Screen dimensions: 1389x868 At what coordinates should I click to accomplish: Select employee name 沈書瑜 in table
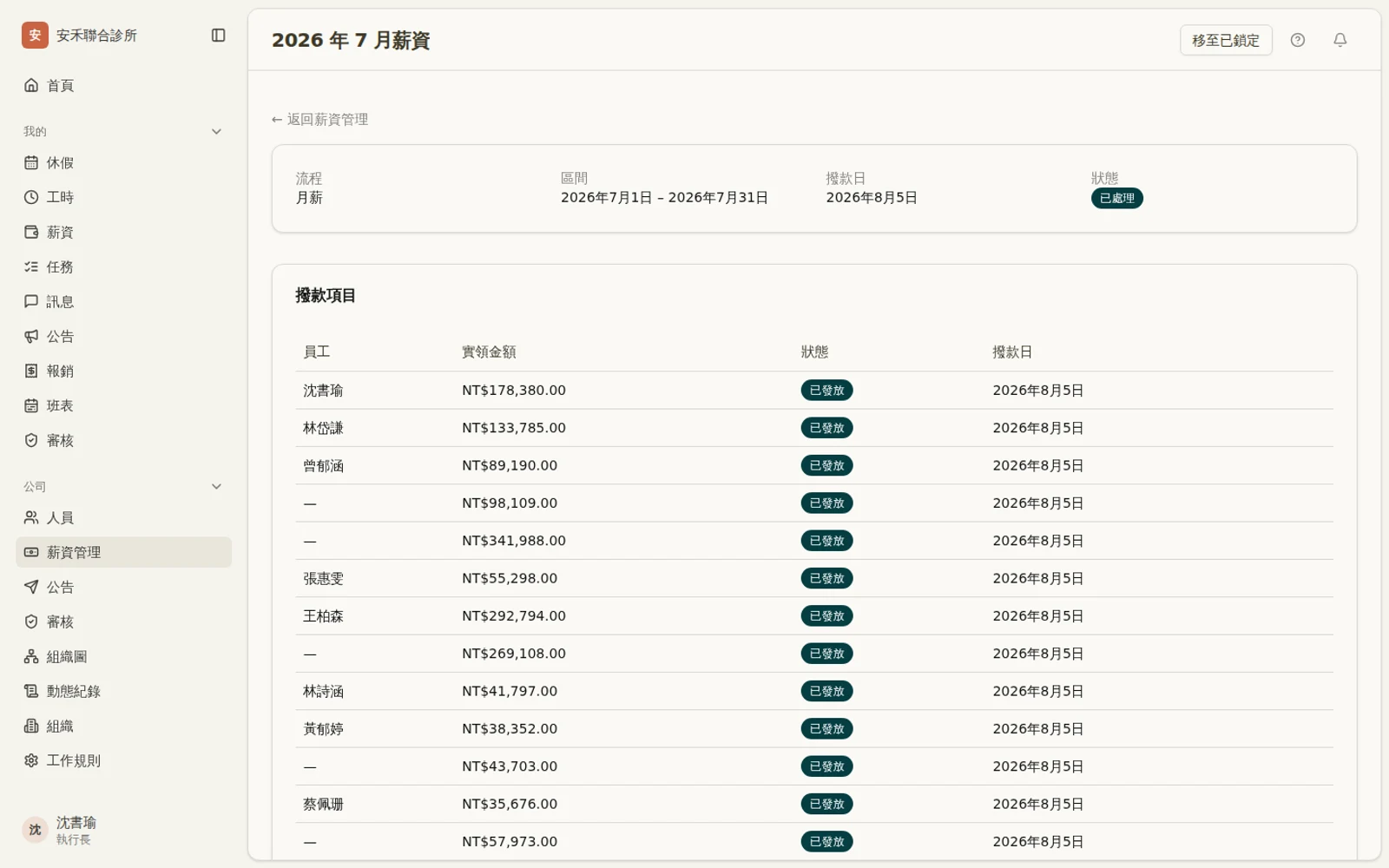click(x=323, y=391)
